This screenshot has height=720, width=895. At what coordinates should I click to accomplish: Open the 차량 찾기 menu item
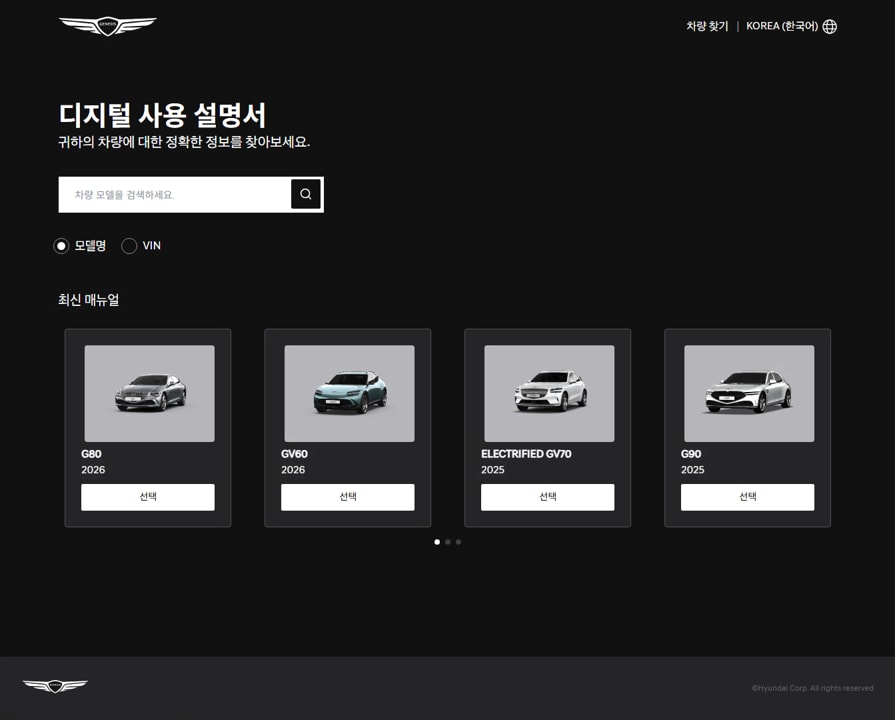707,27
